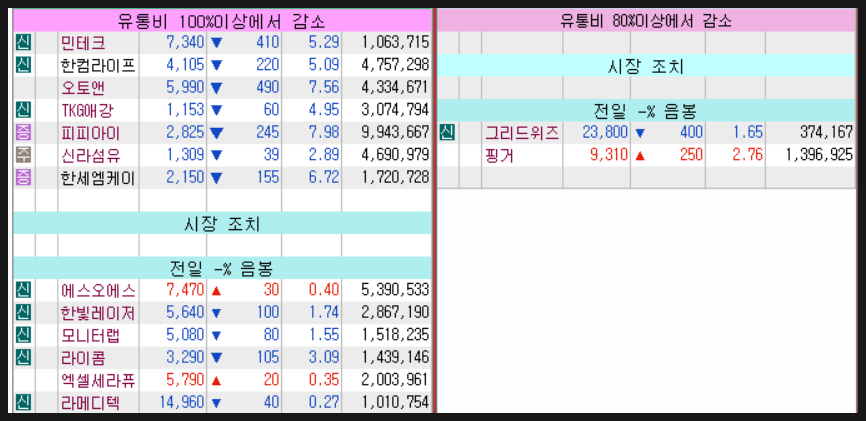The height and width of the screenshot is (421, 866).
Task: Click the 유통비 100%이상에서 감소 header
Action: (222, 21)
